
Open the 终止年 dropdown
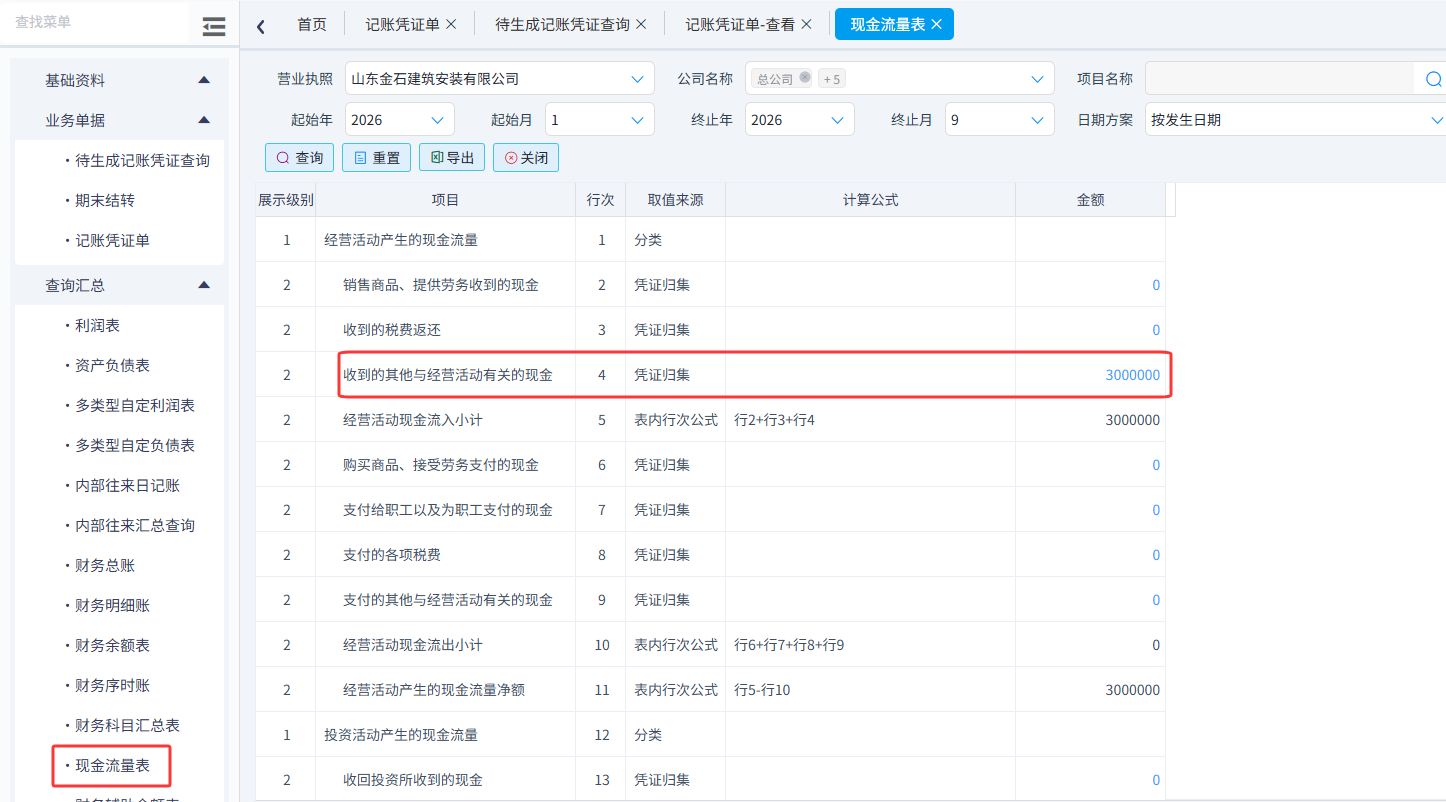[x=837, y=120]
